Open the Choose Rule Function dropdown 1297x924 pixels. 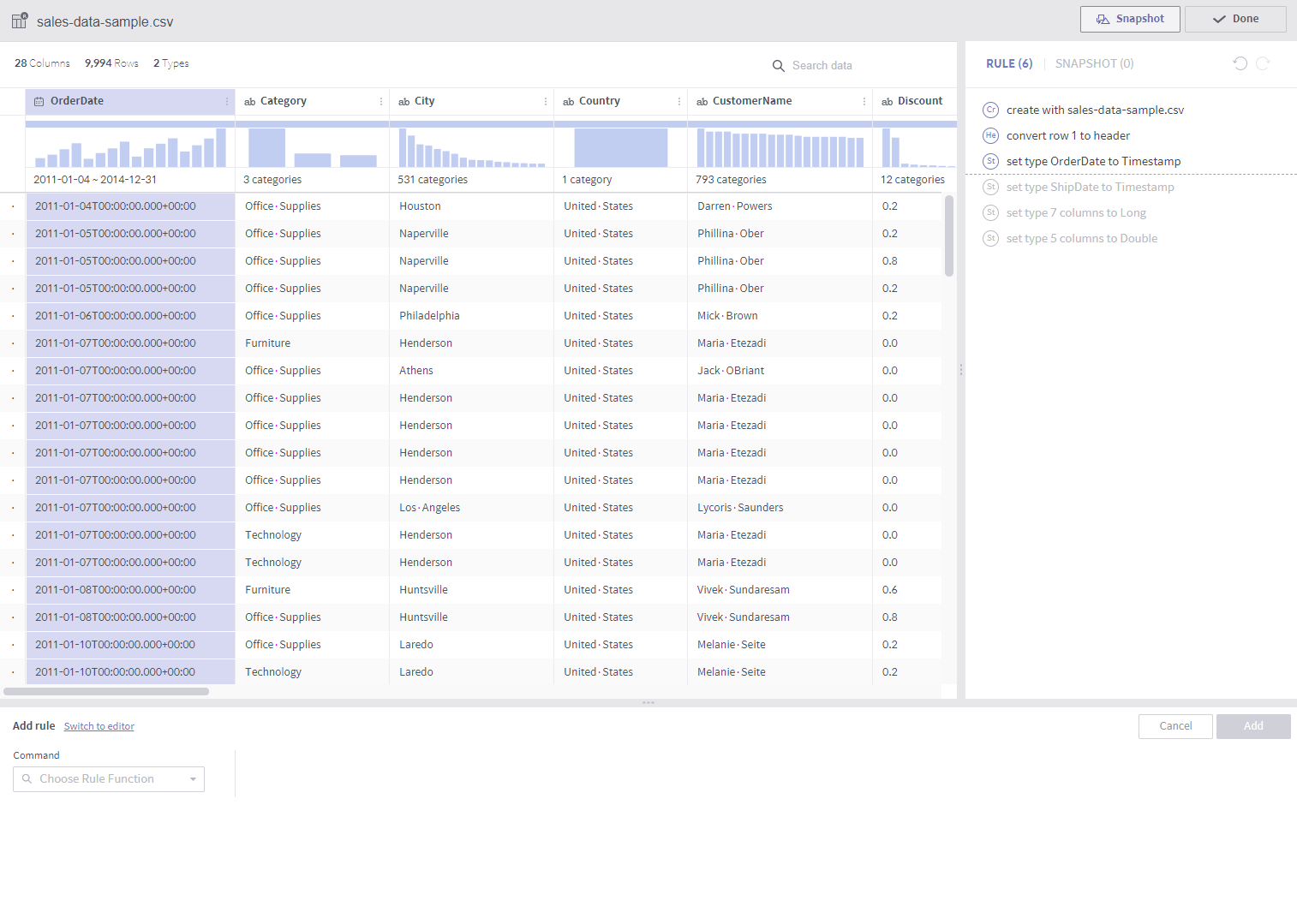109,779
